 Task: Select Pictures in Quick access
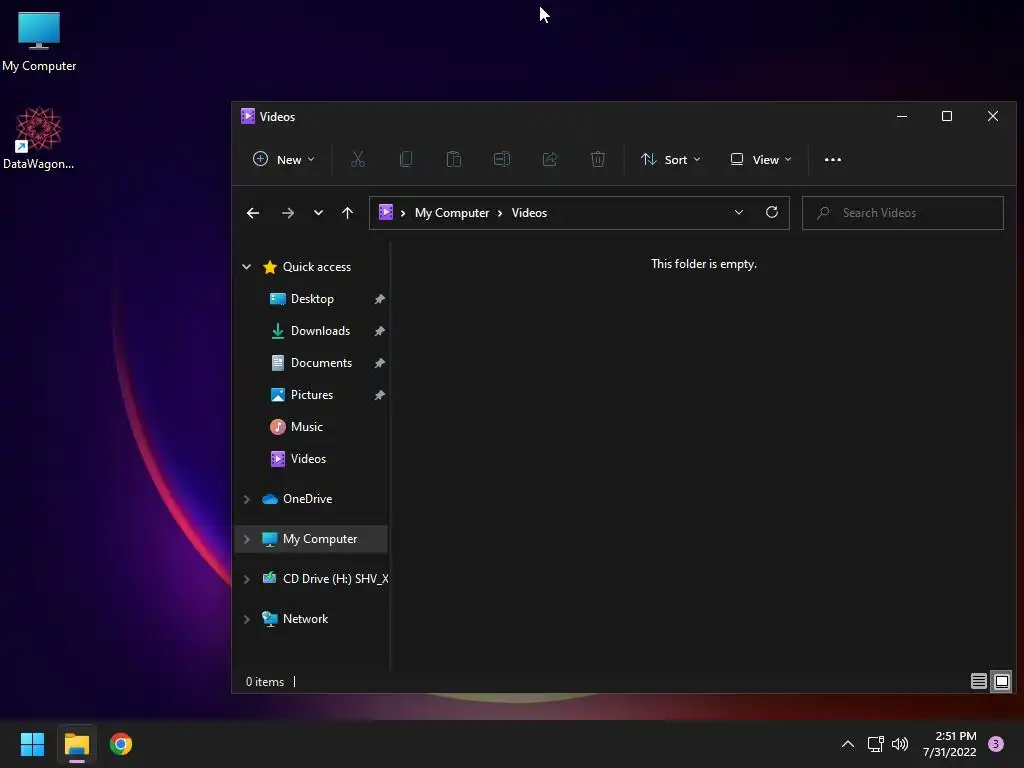(x=311, y=395)
